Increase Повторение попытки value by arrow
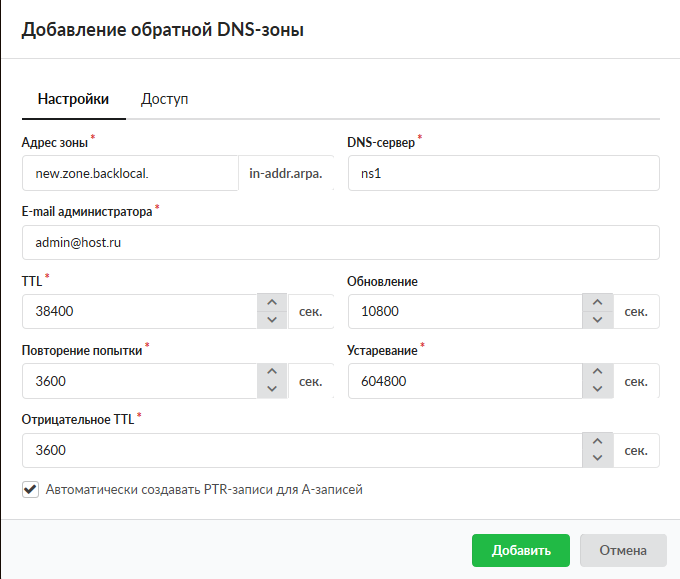Viewport: 680px width, 579px height. pyautogui.click(x=272, y=372)
